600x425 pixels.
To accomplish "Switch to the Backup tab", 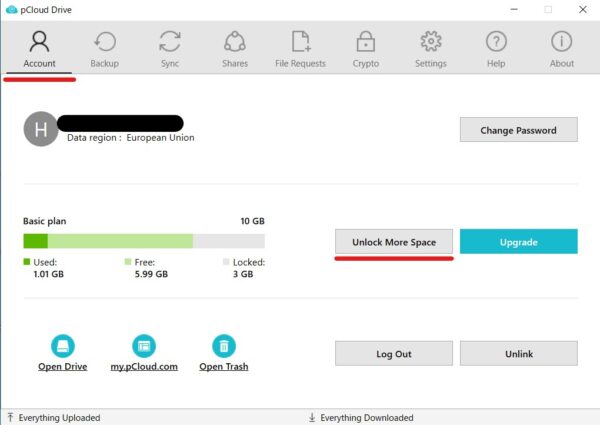I will click(x=104, y=49).
